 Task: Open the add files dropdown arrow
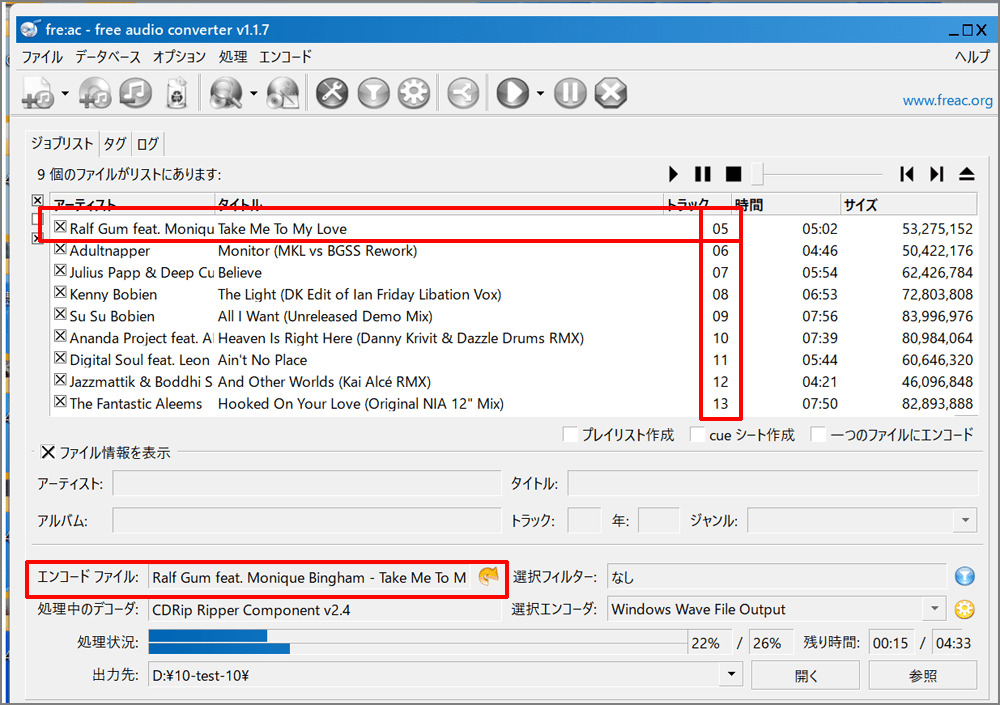click(65, 93)
